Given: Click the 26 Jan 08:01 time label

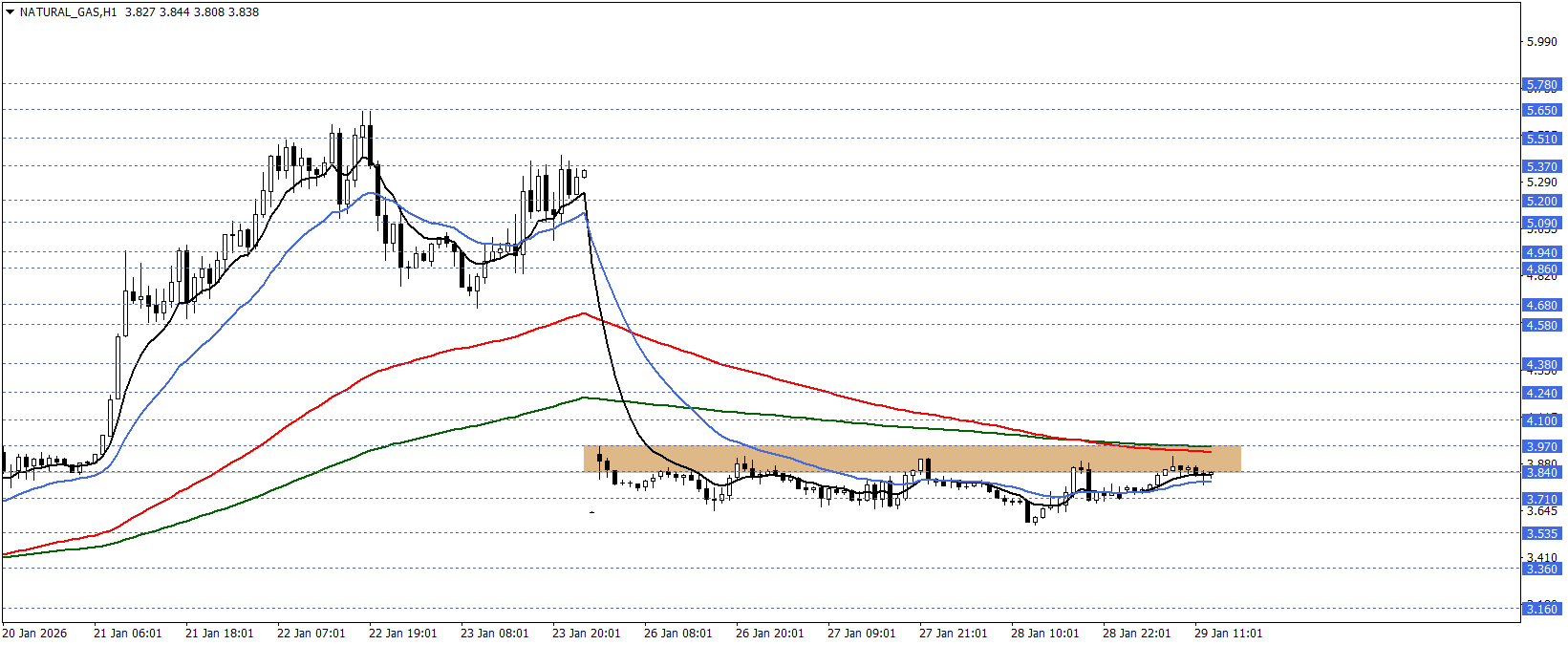Looking at the screenshot, I should tap(677, 633).
